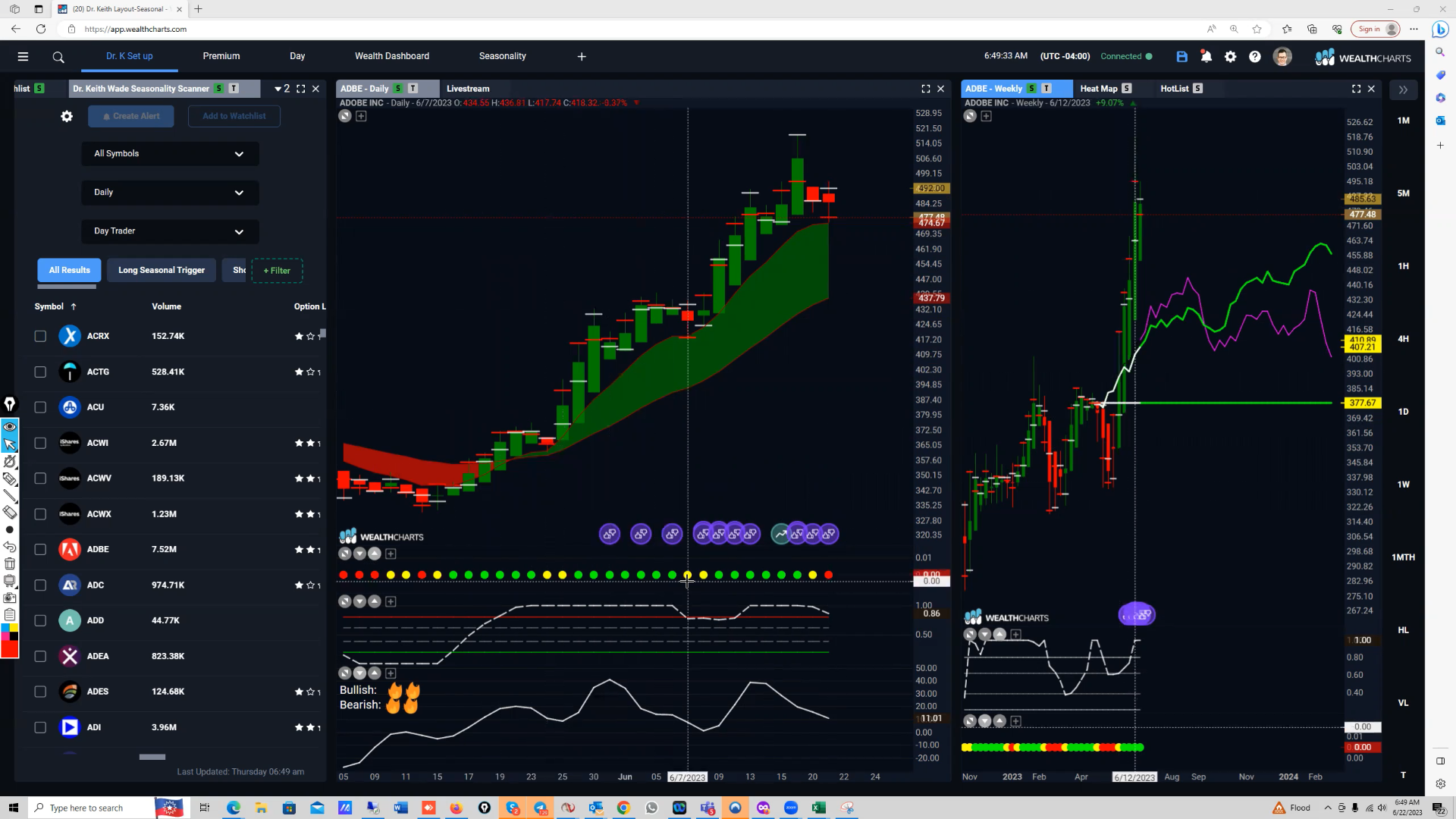This screenshot has height=819, width=1456.
Task: Add a new workspace tab with plus
Action: pyautogui.click(x=582, y=56)
